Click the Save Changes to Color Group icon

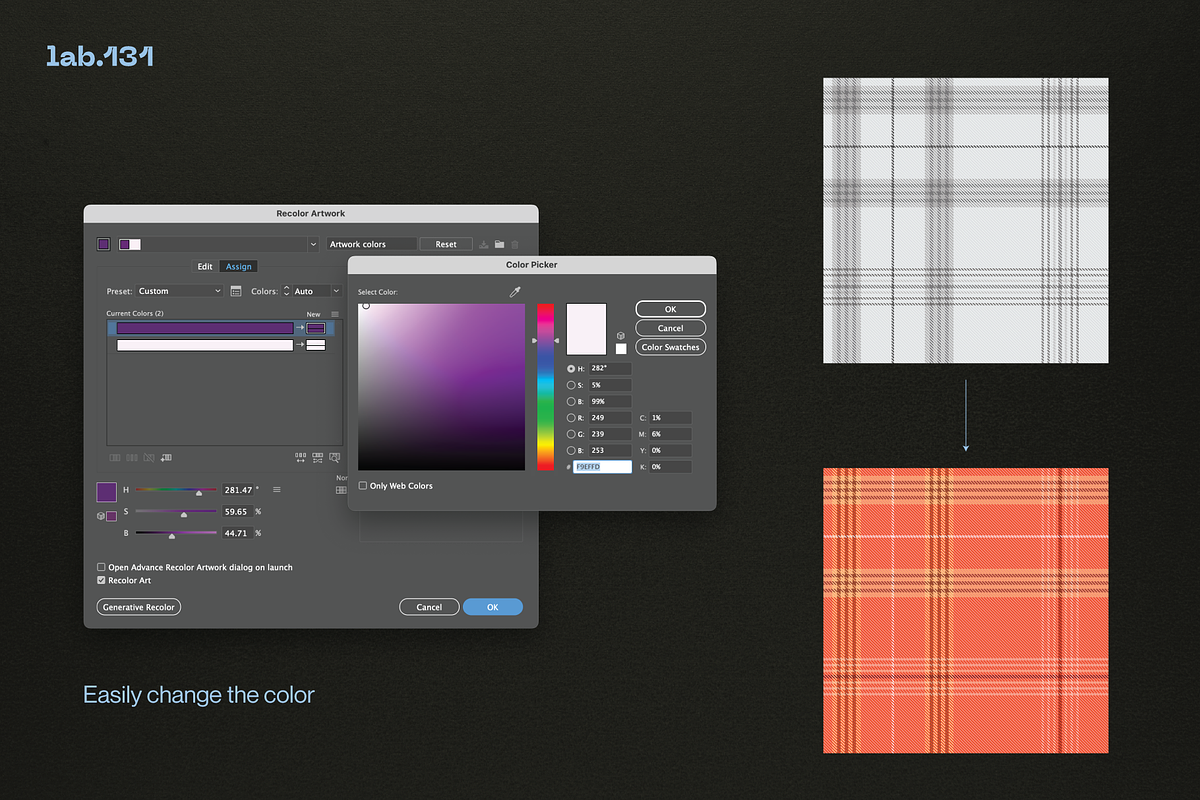point(484,244)
